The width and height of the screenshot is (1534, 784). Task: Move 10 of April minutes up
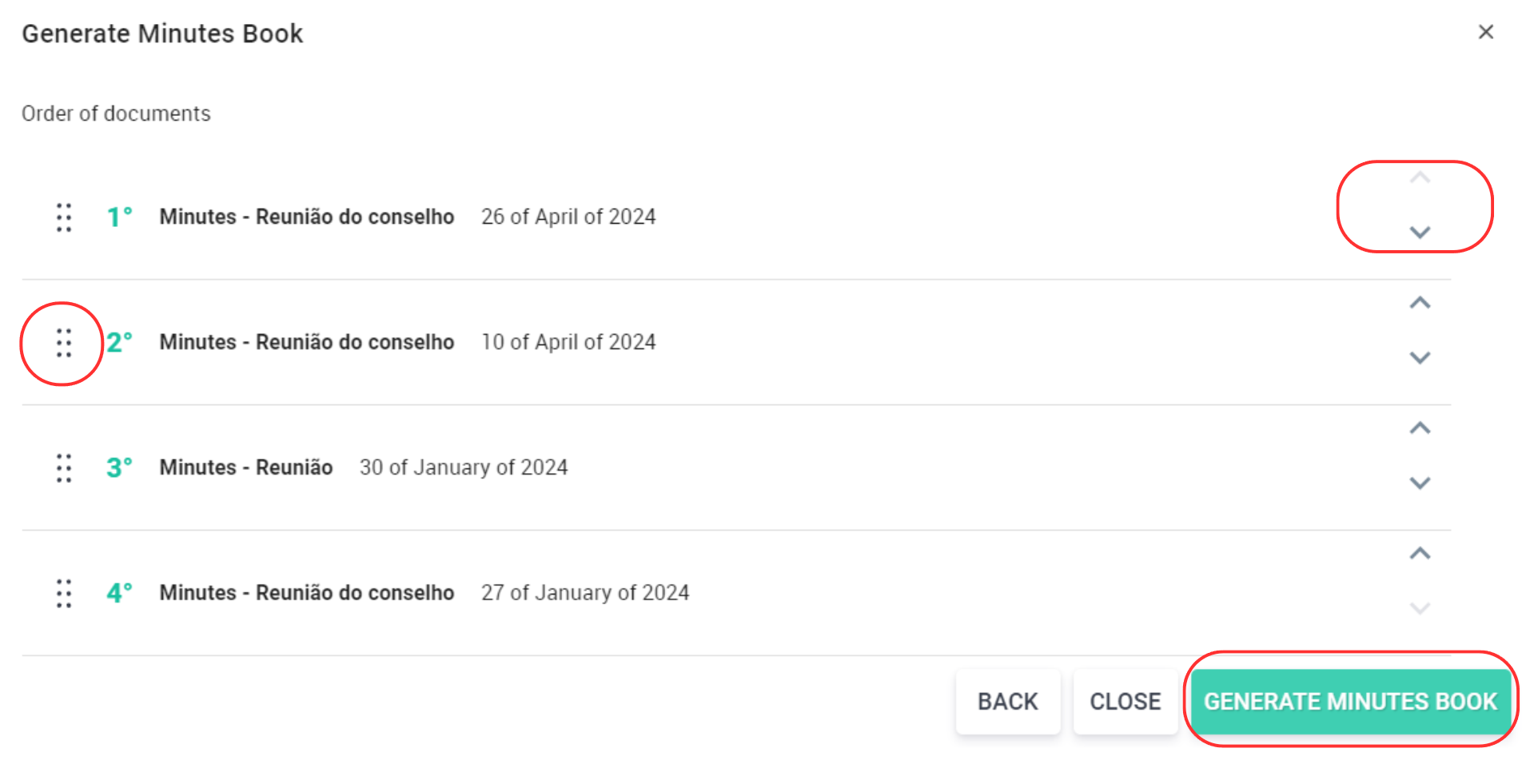click(1420, 303)
